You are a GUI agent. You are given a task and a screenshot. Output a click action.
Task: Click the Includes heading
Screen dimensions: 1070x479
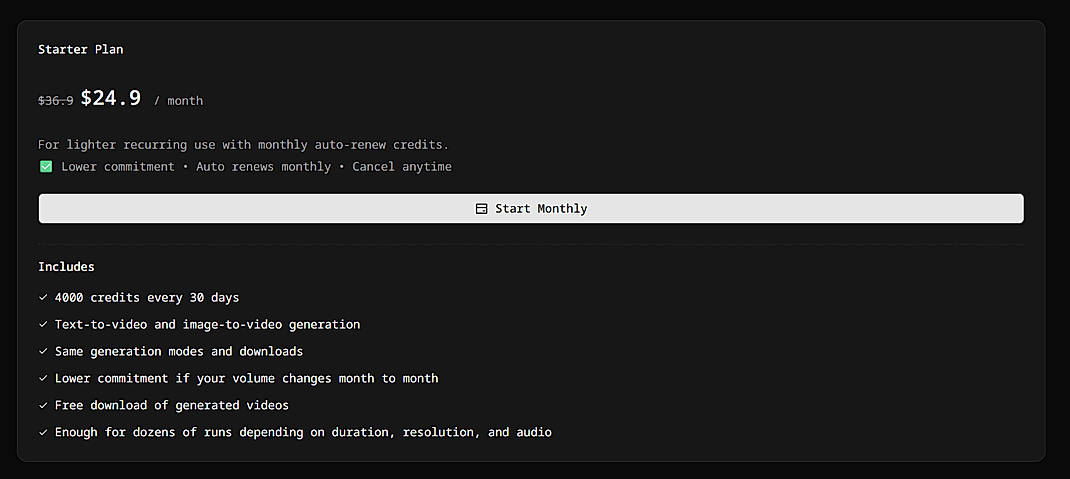point(66,267)
